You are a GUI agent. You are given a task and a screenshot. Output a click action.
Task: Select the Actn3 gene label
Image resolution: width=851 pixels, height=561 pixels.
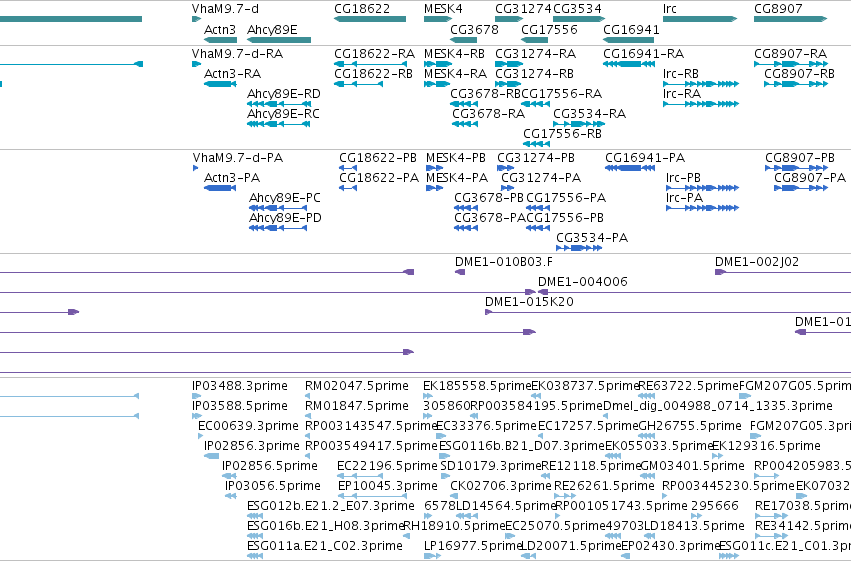(x=220, y=30)
